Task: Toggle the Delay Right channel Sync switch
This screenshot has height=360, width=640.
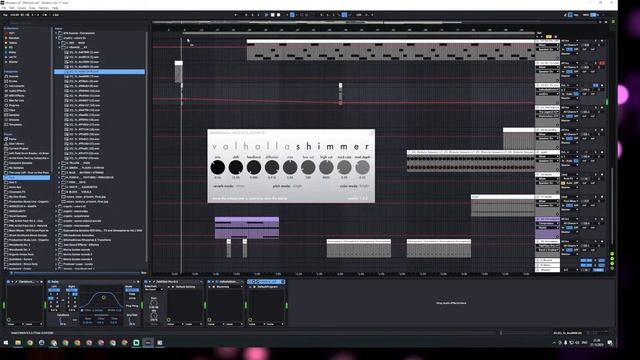Action: pos(71,290)
